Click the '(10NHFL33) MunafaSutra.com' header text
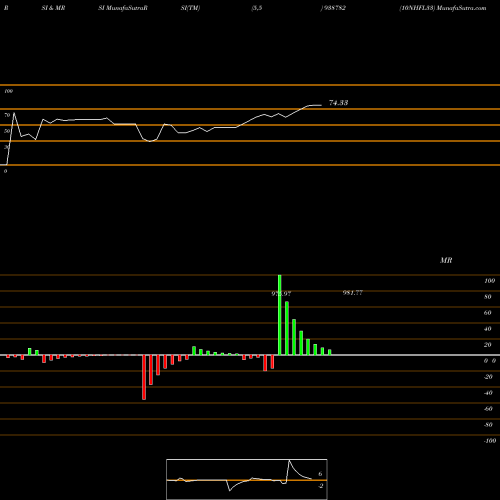Viewport: 500px width, 500px height. (x=443, y=8)
